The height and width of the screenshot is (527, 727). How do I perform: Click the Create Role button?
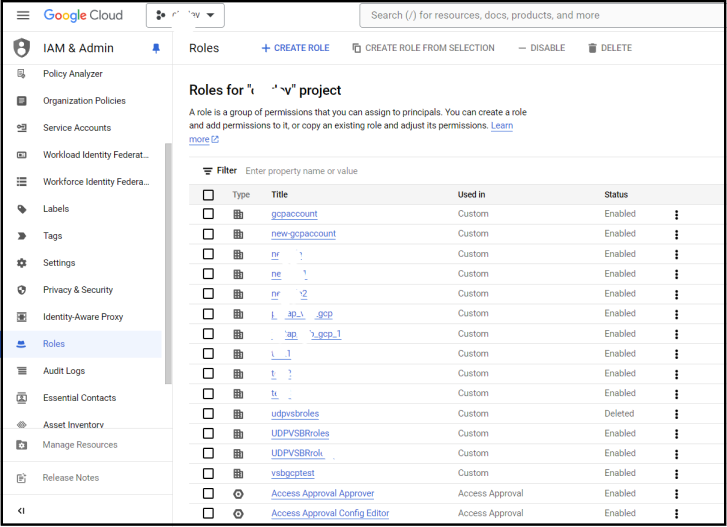click(x=295, y=48)
